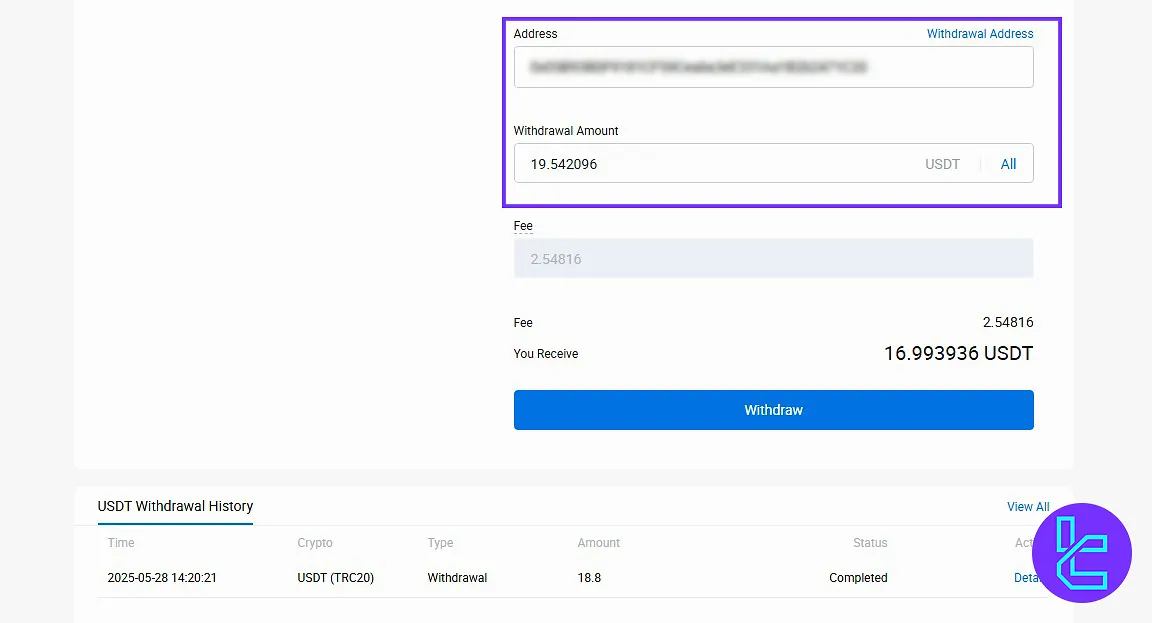Click the Time column header
This screenshot has width=1152, height=623.
[120, 543]
